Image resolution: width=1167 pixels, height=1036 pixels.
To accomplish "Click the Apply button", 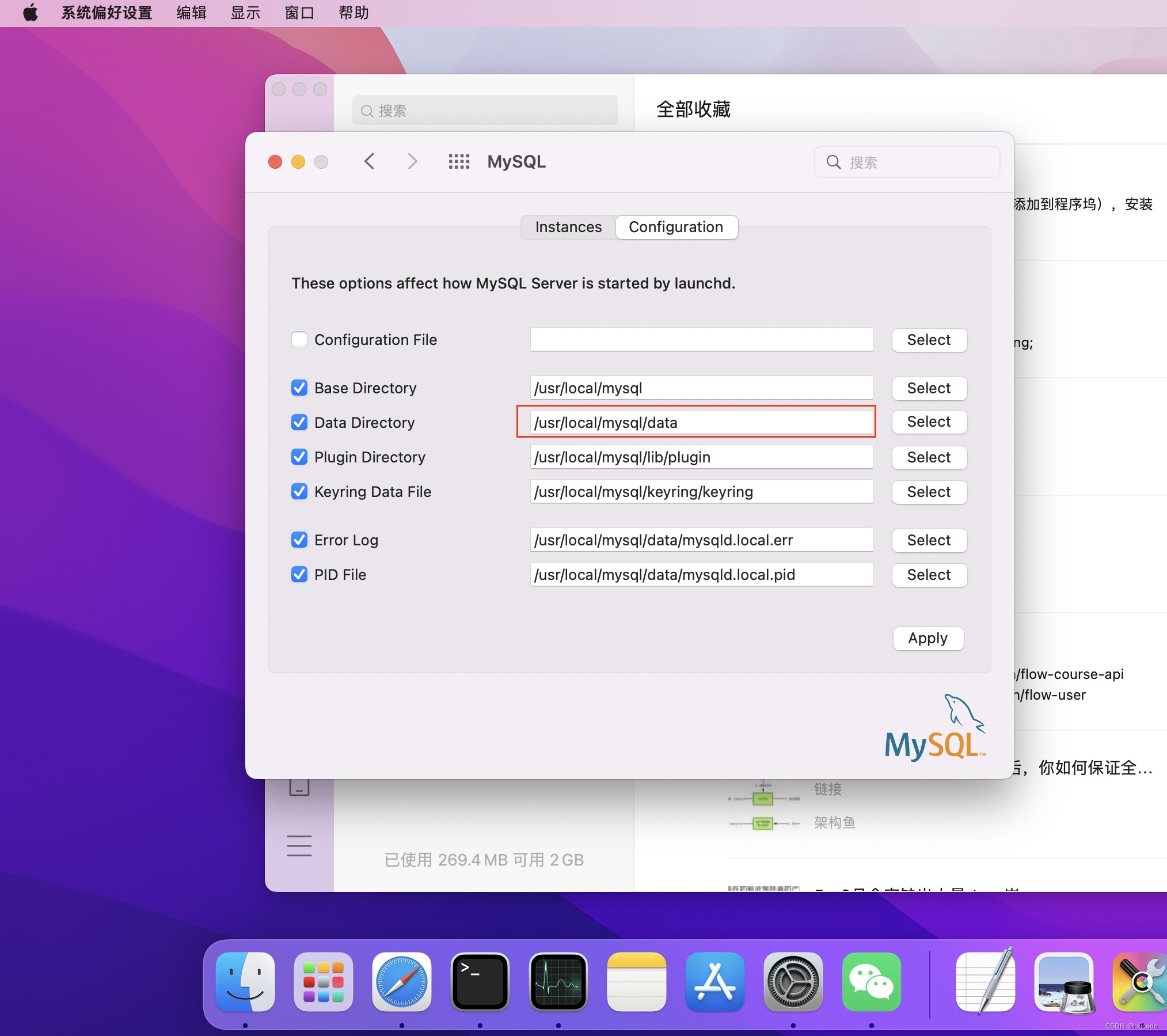I will click(x=927, y=638).
